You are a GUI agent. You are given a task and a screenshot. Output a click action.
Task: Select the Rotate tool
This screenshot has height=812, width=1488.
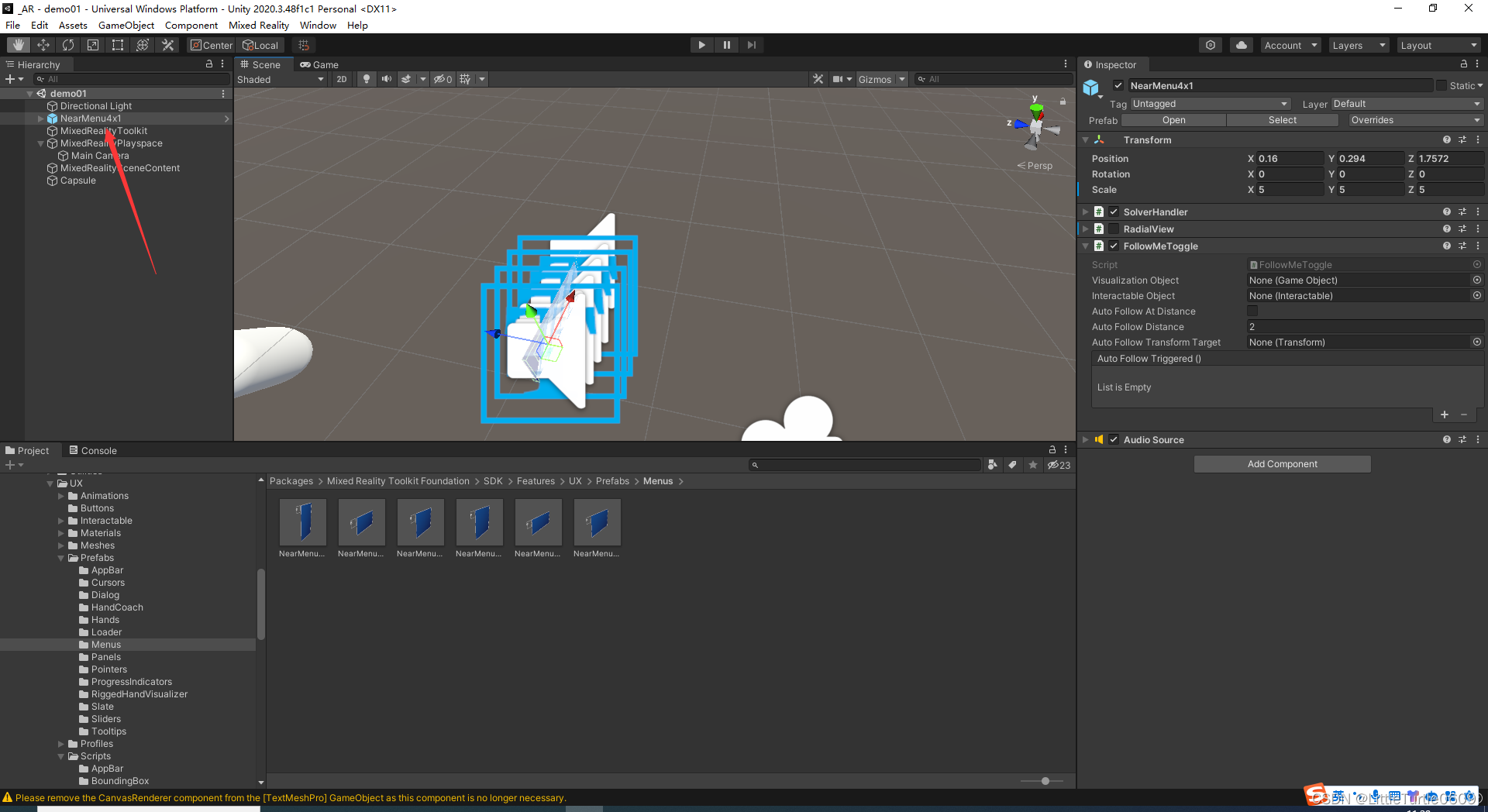pyautogui.click(x=68, y=45)
